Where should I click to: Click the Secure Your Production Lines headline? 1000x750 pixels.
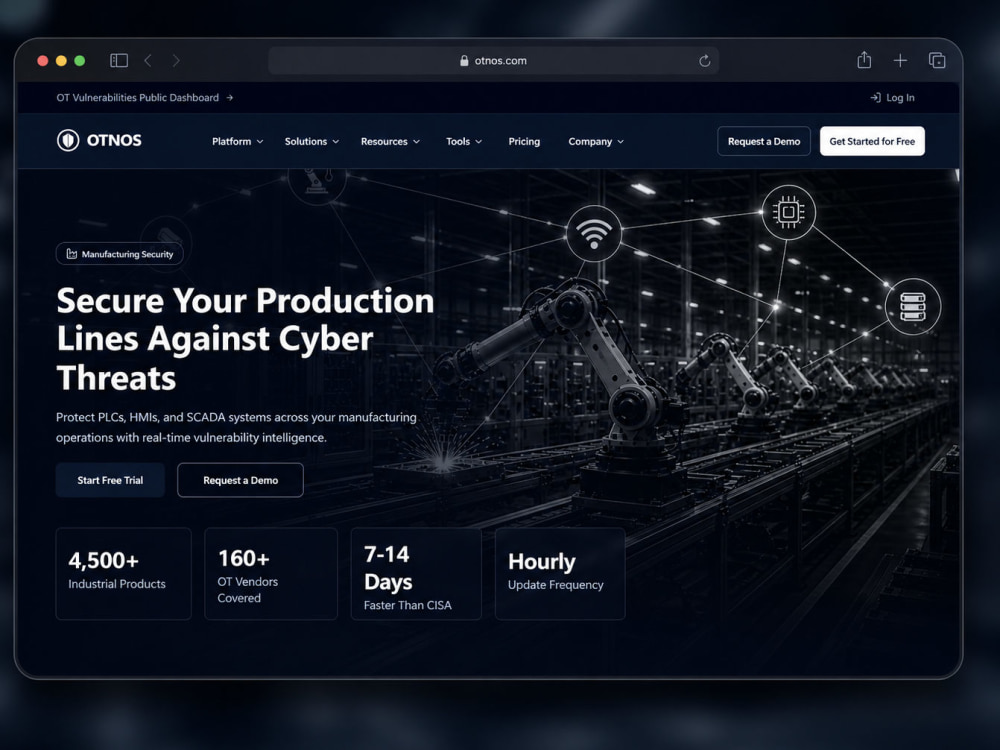coord(246,339)
